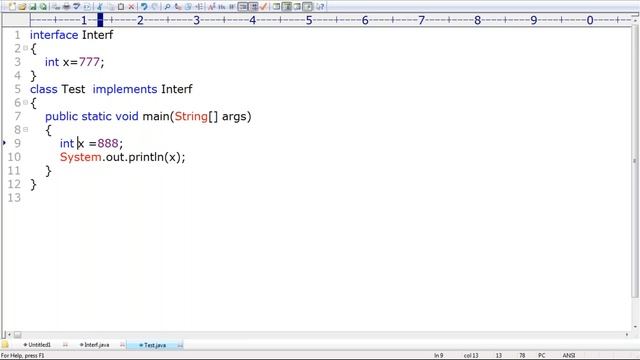Collapse the fold marker at line 6
Viewport: 640px width, 360px height.
[x=25, y=102]
